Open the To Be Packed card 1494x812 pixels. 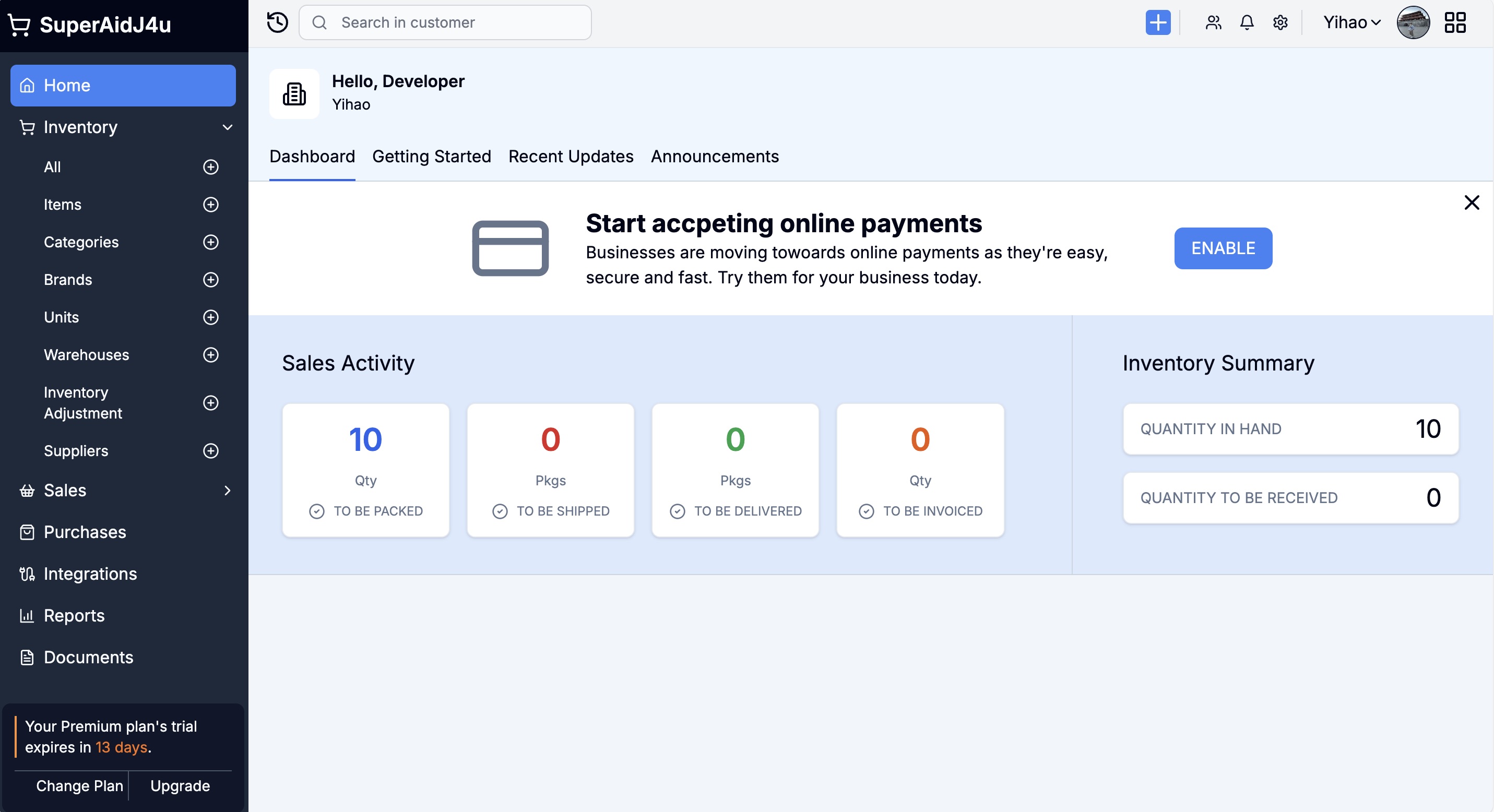[365, 470]
